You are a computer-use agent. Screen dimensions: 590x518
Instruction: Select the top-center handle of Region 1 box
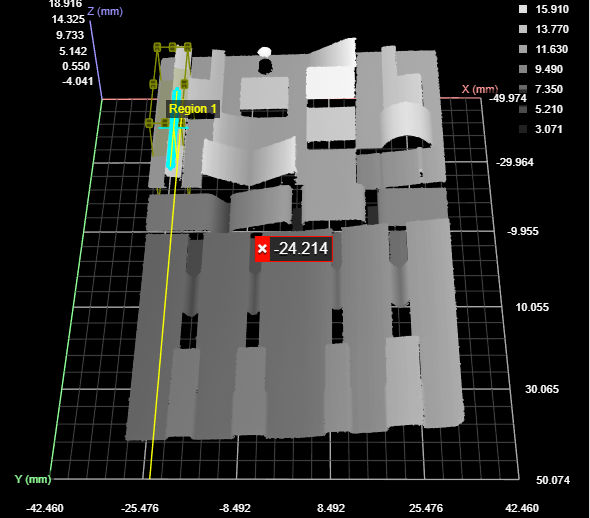click(x=172, y=47)
